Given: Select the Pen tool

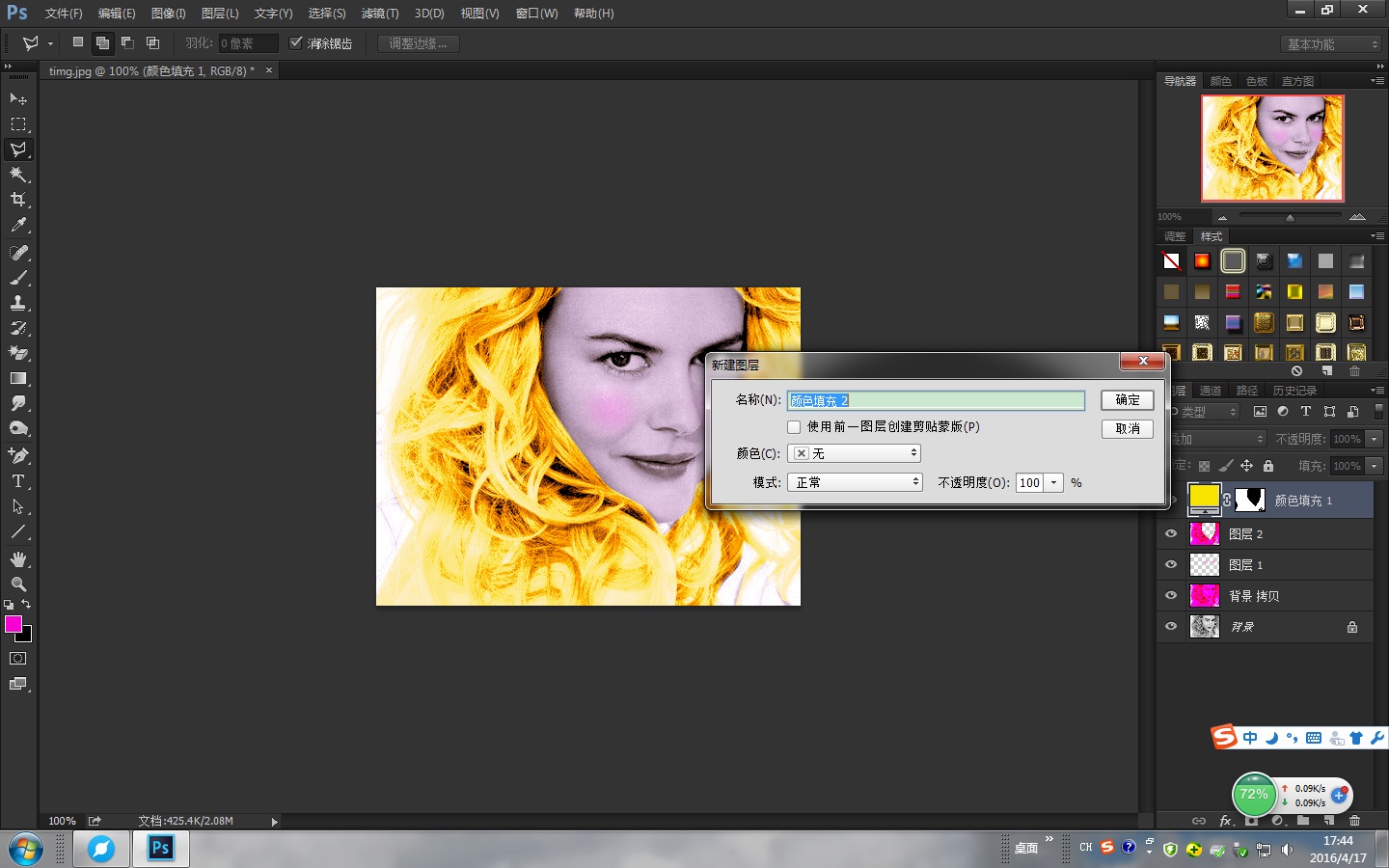Looking at the screenshot, I should pyautogui.click(x=18, y=456).
